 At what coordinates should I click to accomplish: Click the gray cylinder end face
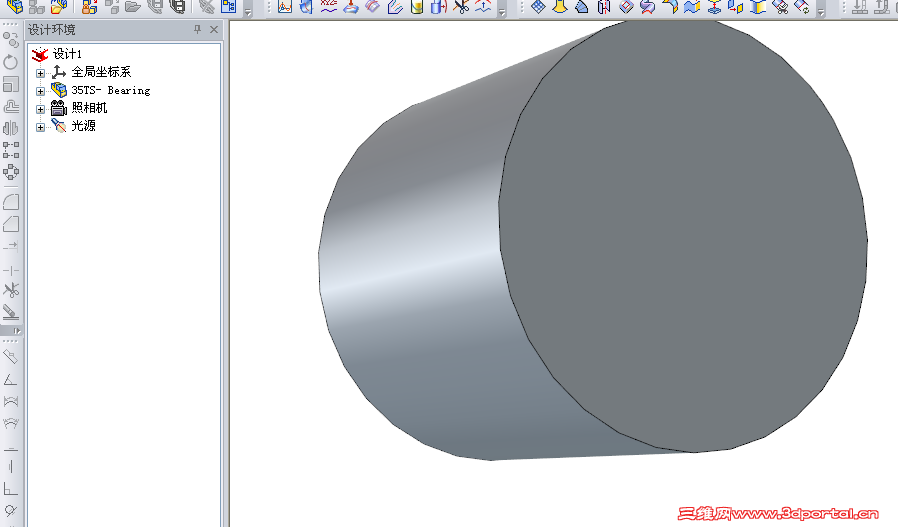tap(682, 235)
